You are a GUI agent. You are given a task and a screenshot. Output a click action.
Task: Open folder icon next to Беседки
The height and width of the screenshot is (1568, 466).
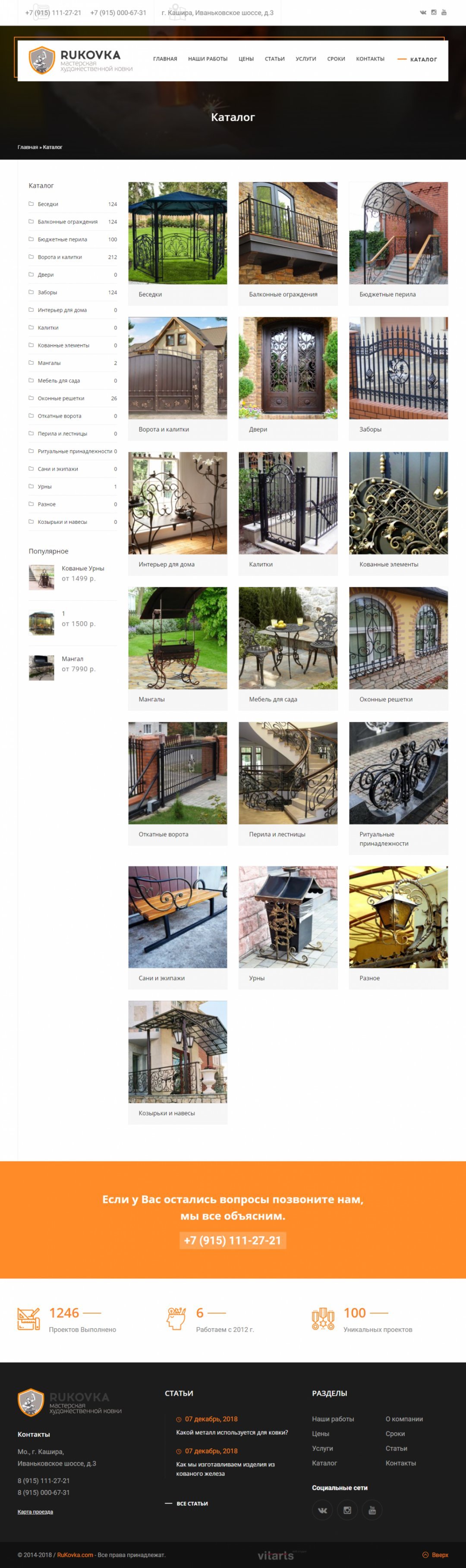click(x=31, y=204)
